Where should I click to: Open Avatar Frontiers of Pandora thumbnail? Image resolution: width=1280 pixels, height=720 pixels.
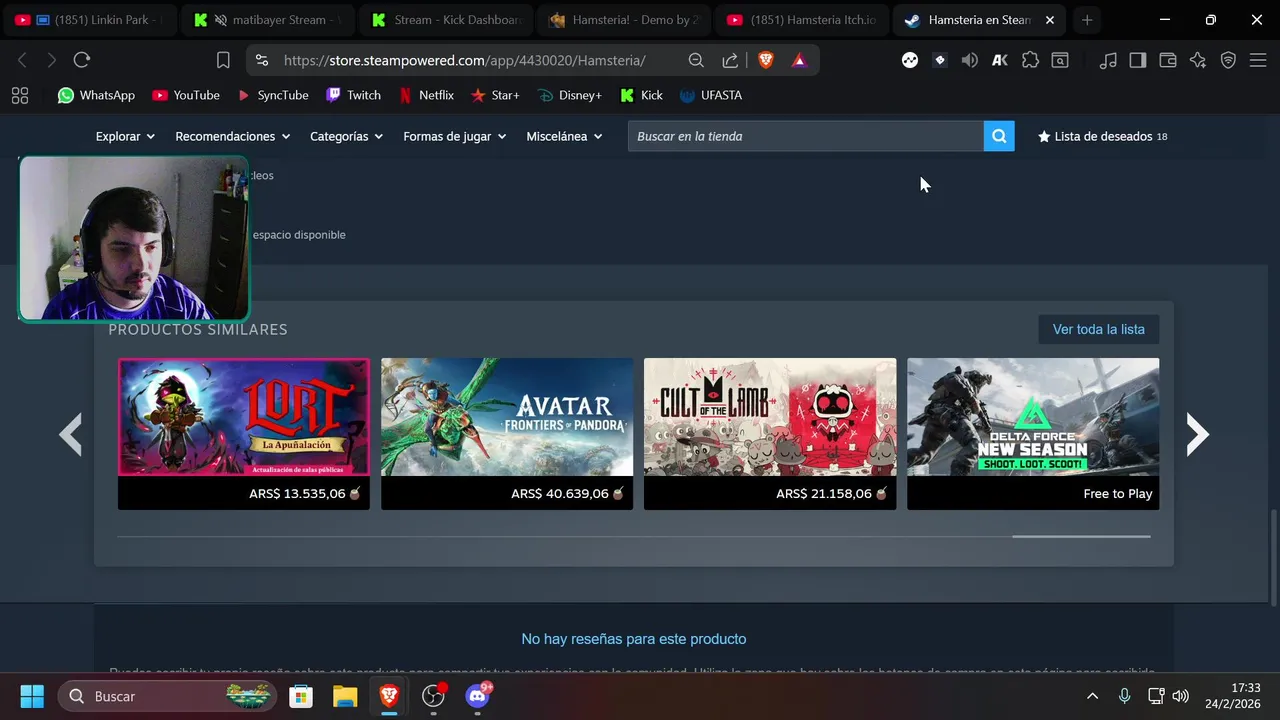pyautogui.click(x=507, y=417)
